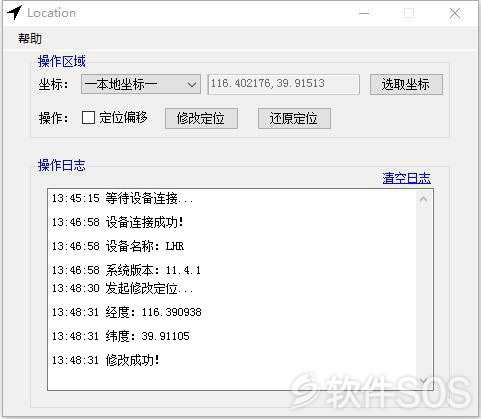Click the log's scroll up arrow
This screenshot has height=419, width=481.
pyautogui.click(x=424, y=199)
